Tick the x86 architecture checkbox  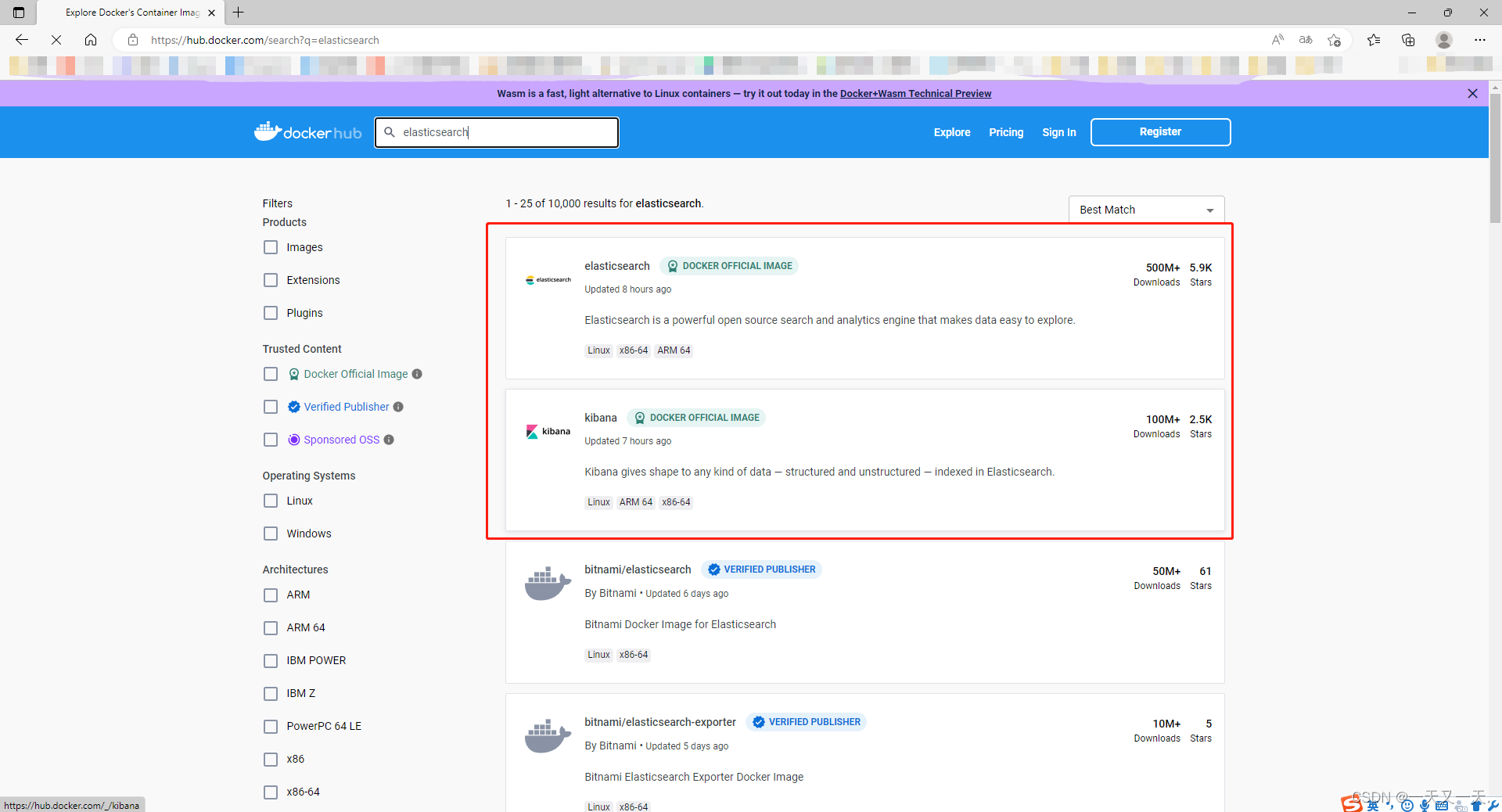coord(271,760)
